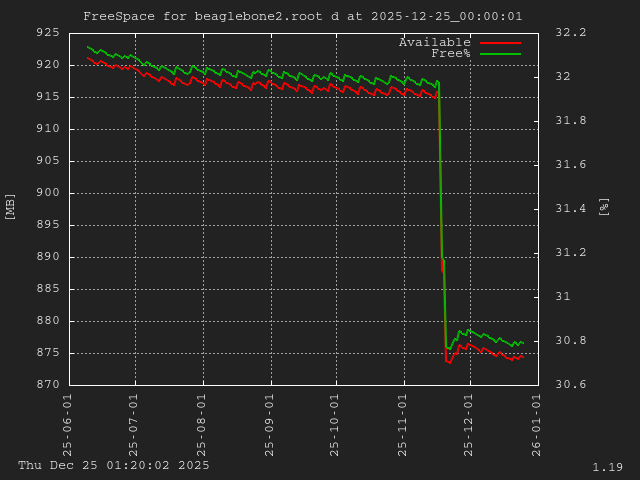Click the [%] right axis label

pos(603,207)
